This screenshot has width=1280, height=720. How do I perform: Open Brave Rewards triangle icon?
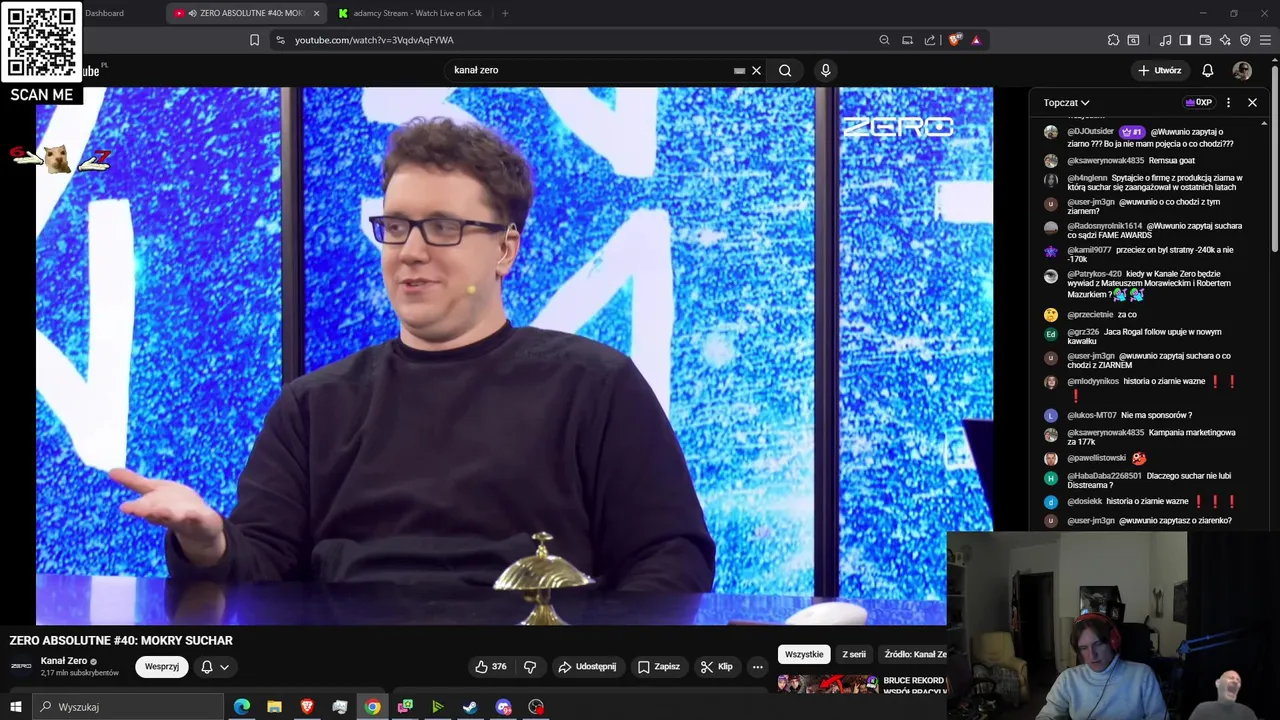(x=976, y=40)
